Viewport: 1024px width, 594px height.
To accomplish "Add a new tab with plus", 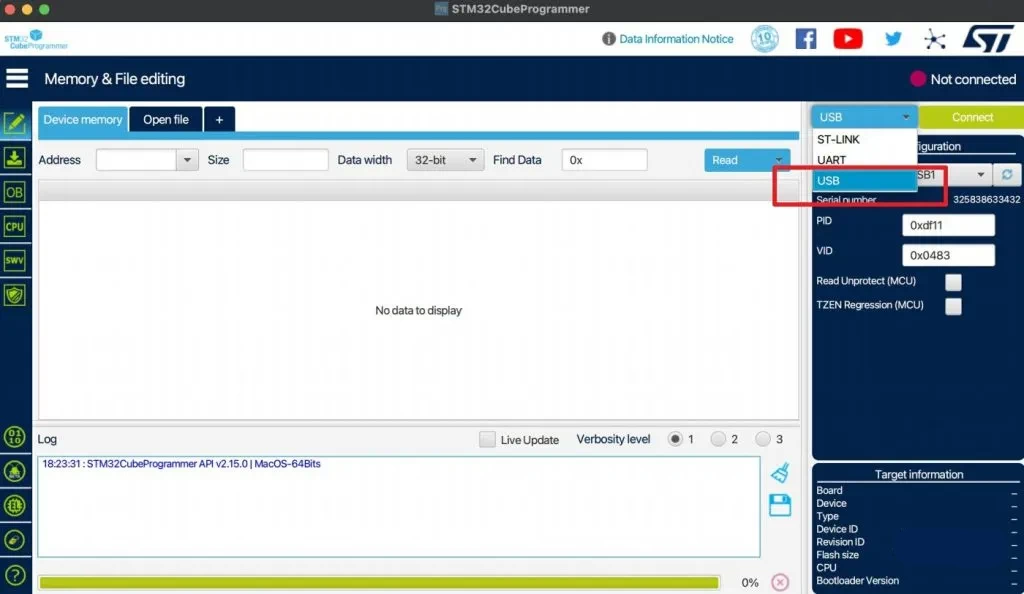I will click(x=219, y=119).
